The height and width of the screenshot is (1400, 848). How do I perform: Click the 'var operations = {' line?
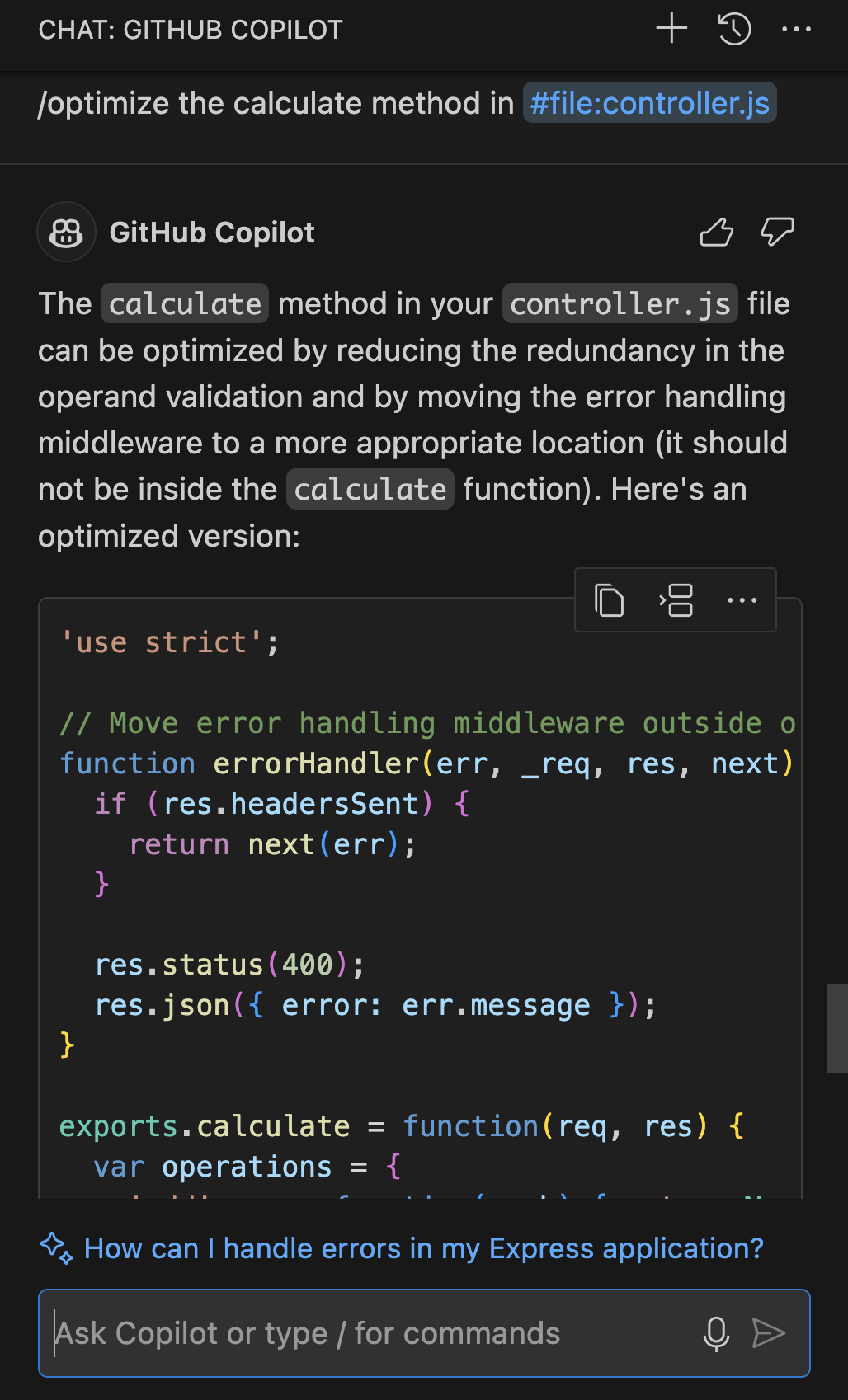pos(247,1167)
